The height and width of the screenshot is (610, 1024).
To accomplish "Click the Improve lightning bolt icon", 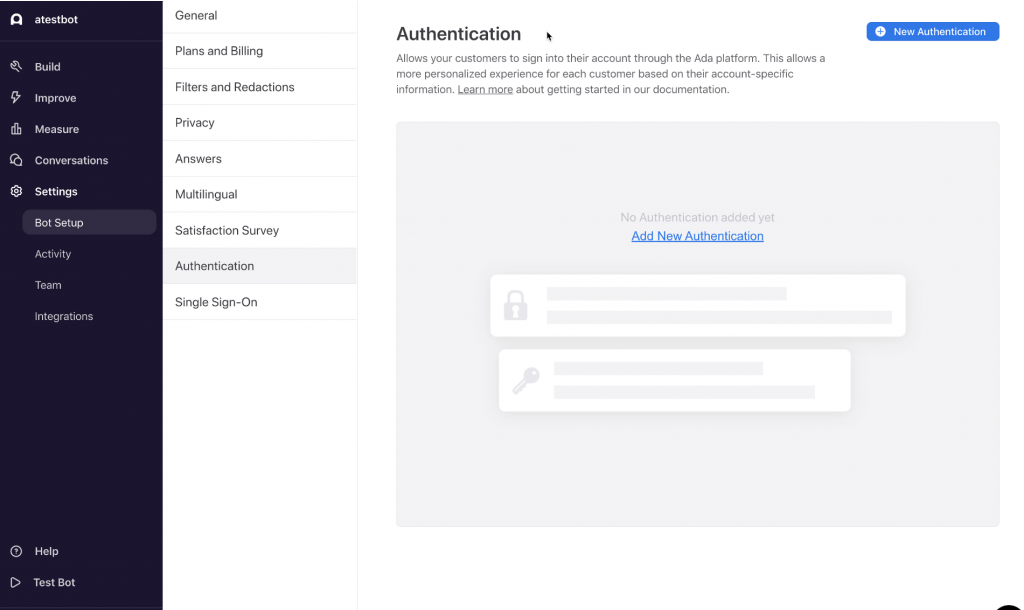I will (x=16, y=98).
